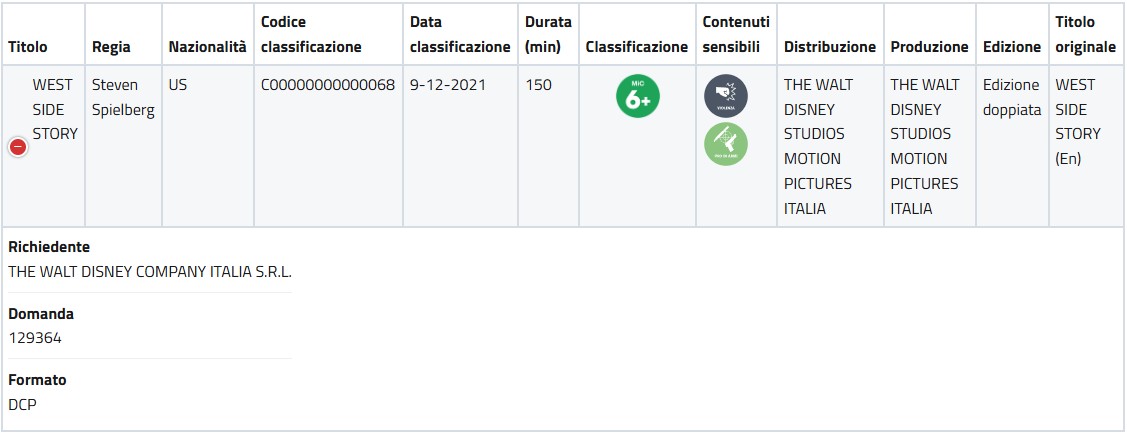This screenshot has height=434, width=1127.
Task: Click the Classificazione column header
Action: 637,47
